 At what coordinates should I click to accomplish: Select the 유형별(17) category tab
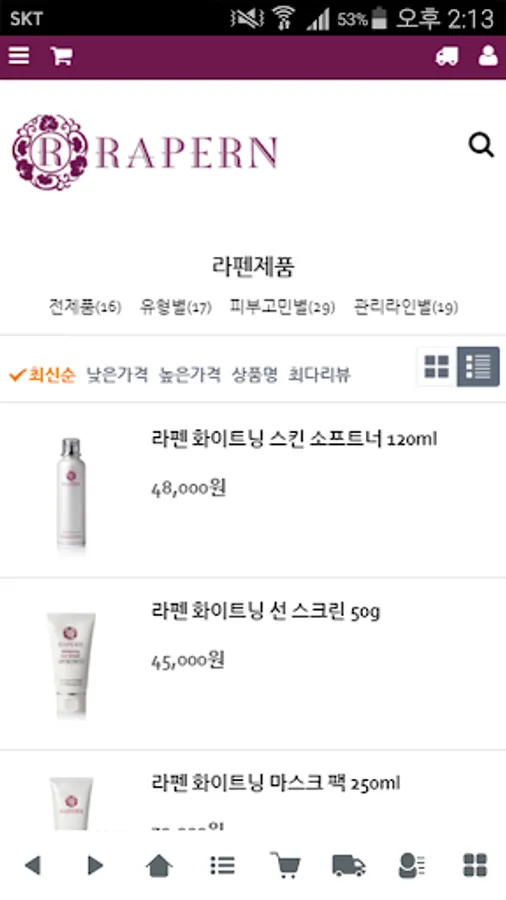tap(176, 307)
